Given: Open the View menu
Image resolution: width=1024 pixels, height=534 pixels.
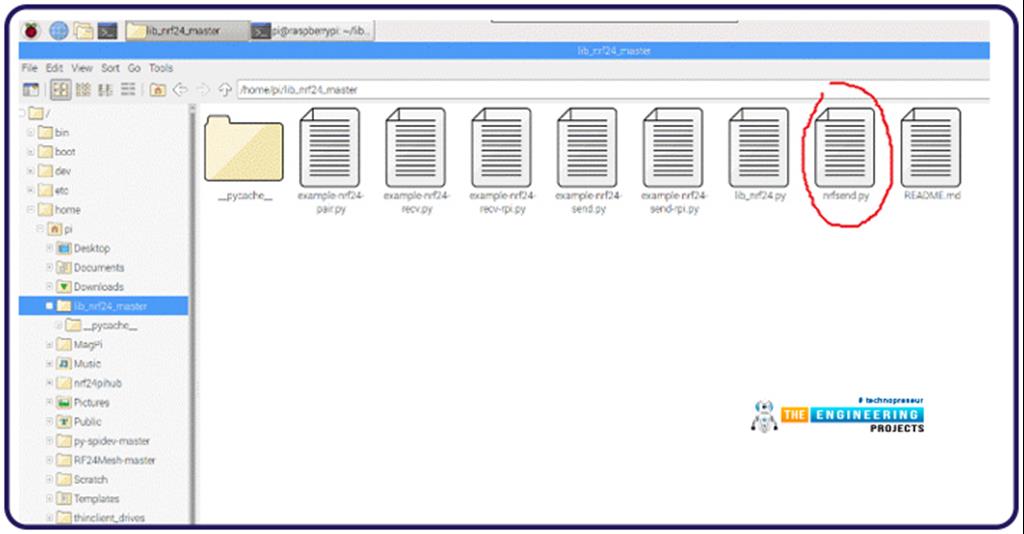Looking at the screenshot, I should pos(82,68).
